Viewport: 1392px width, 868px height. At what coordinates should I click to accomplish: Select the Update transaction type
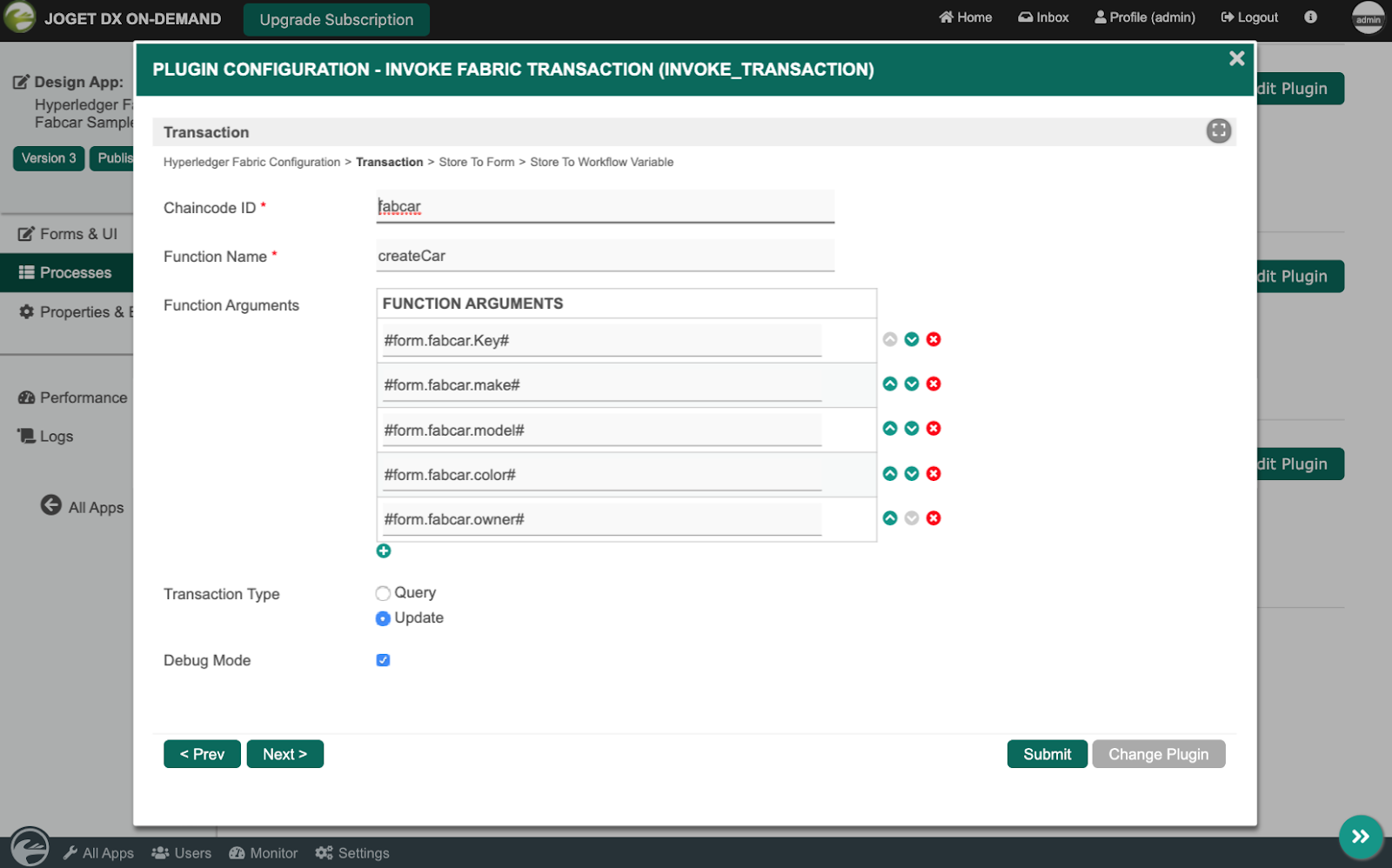point(383,618)
